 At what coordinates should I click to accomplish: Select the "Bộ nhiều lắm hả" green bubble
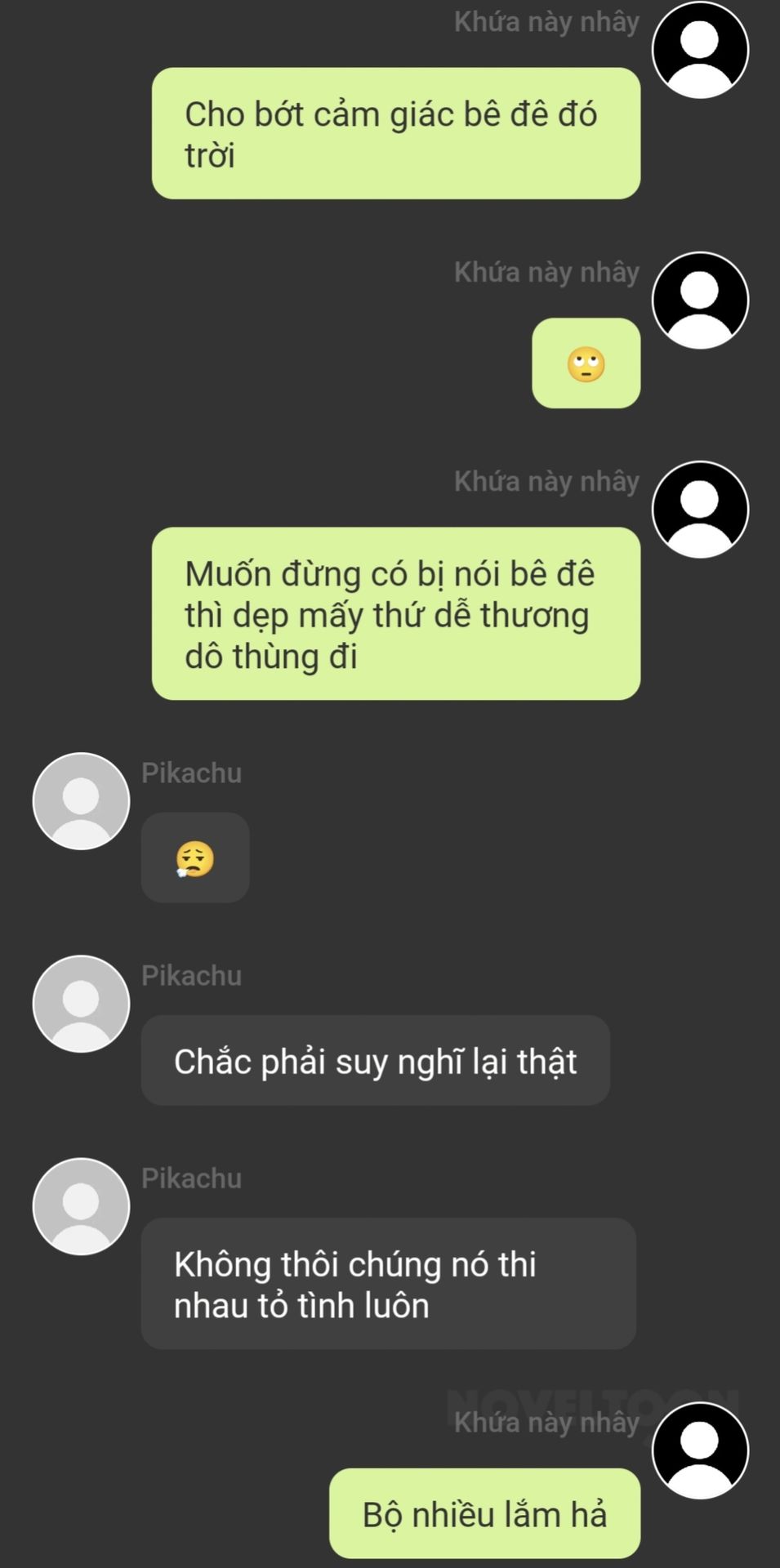coord(485,1513)
